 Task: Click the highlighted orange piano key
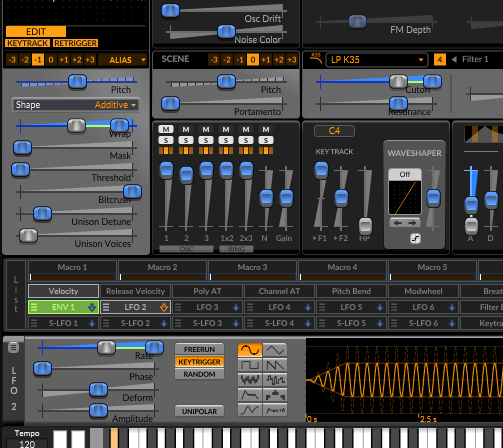click(x=114, y=438)
